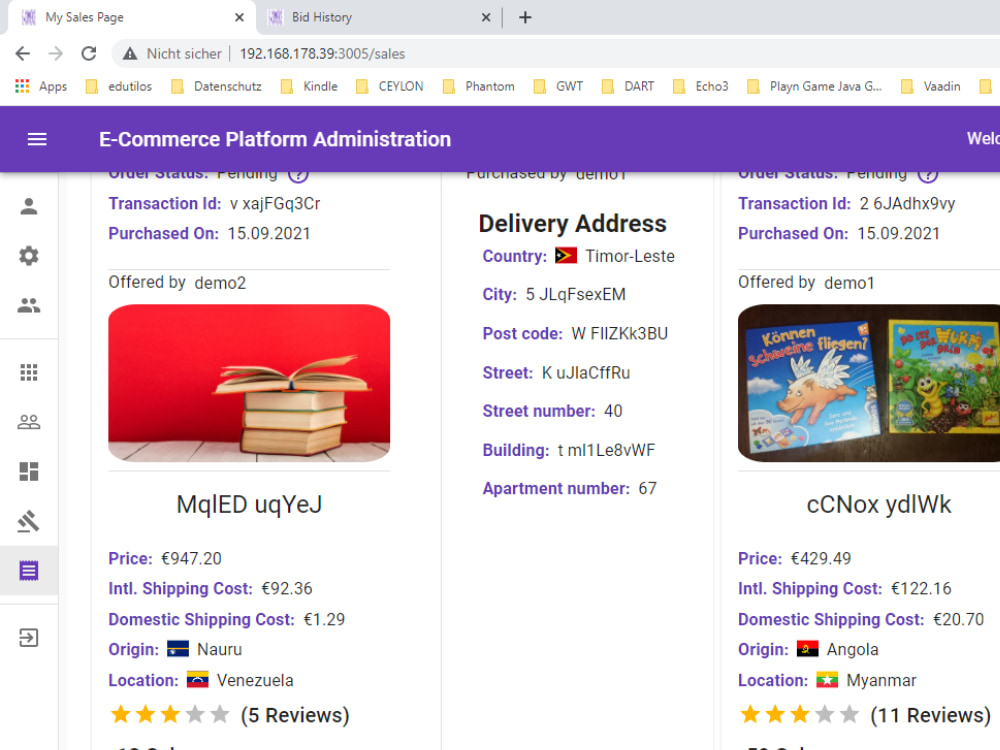The height and width of the screenshot is (750, 1000).
Task: Reload the page with refresh button
Action: point(89,54)
